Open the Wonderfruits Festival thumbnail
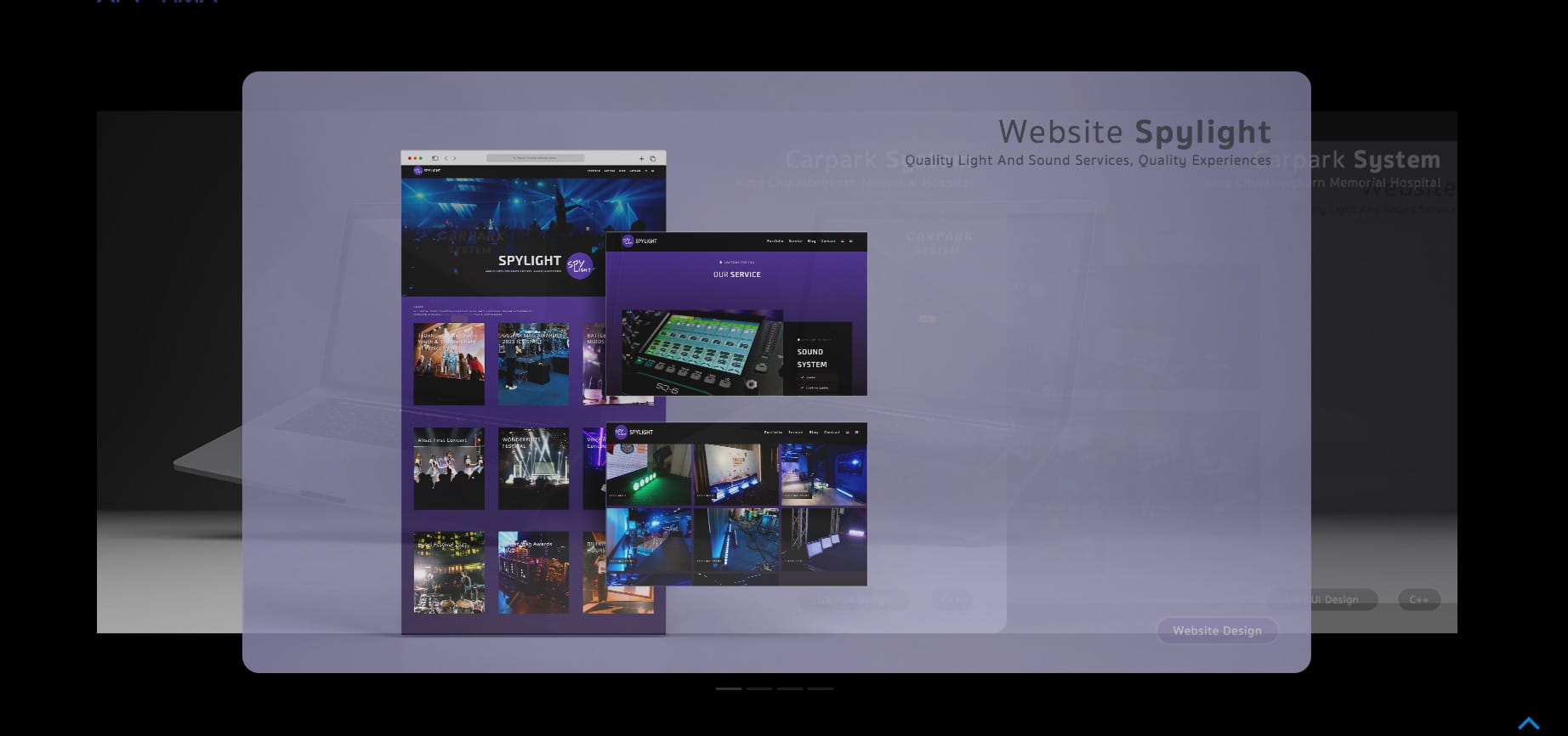This screenshot has height=736, width=1568. tap(533, 468)
